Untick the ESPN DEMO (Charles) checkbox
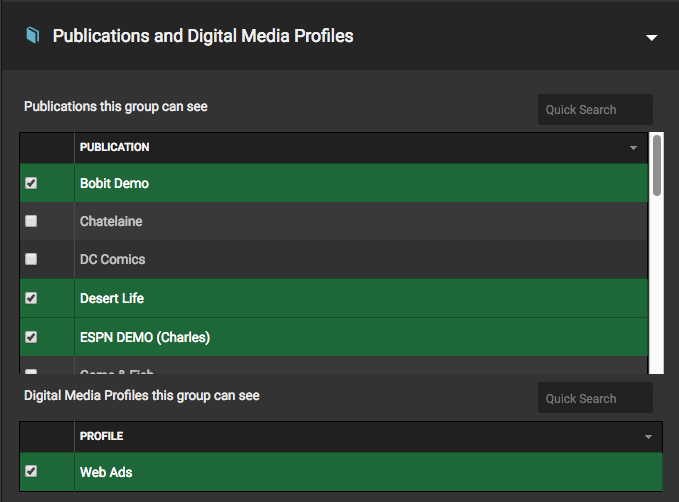The height and width of the screenshot is (502, 679). (x=31, y=337)
